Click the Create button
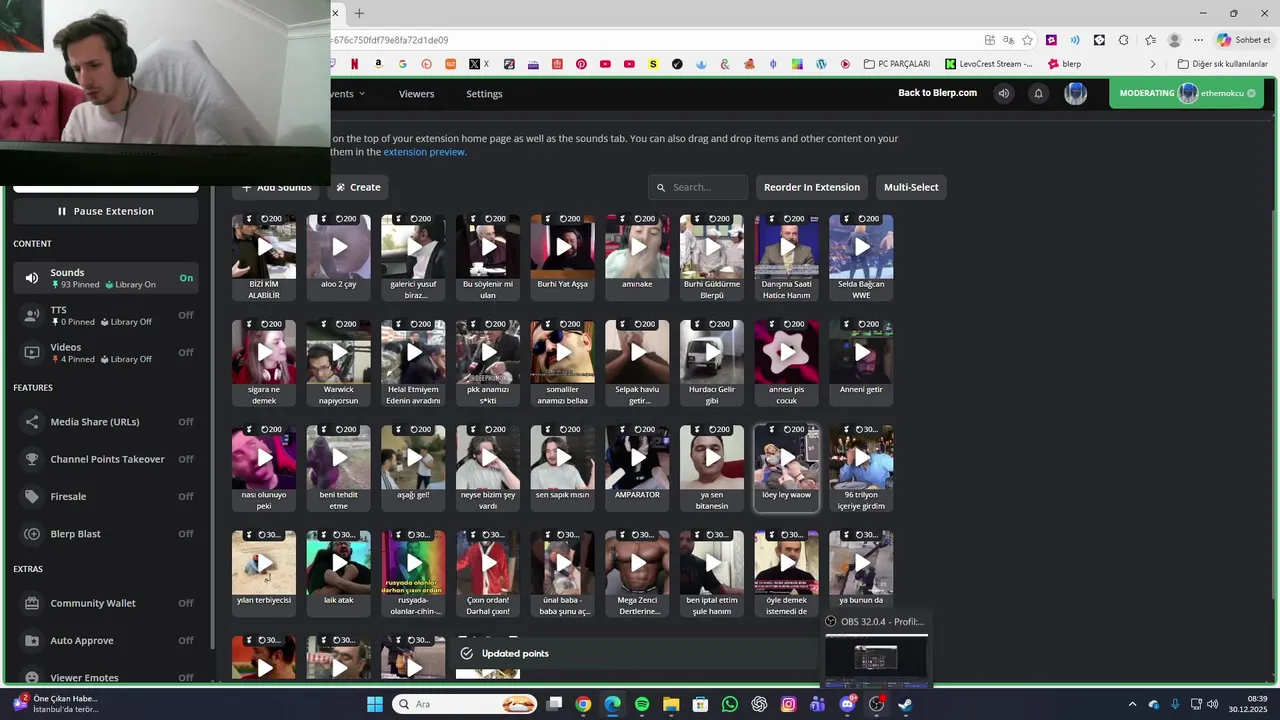 [x=358, y=187]
